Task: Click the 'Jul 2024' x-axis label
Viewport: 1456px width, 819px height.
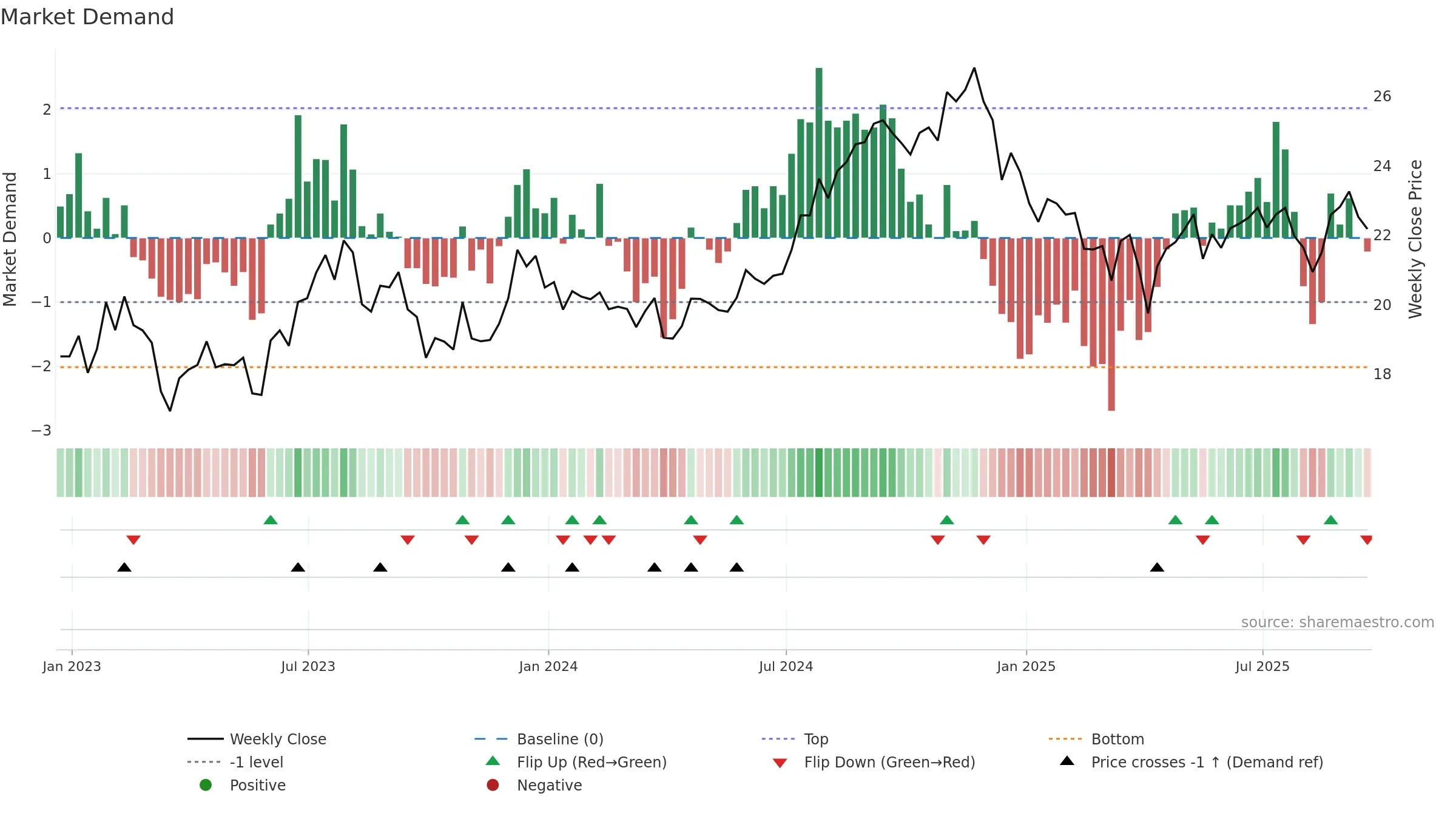Action: 786,666
